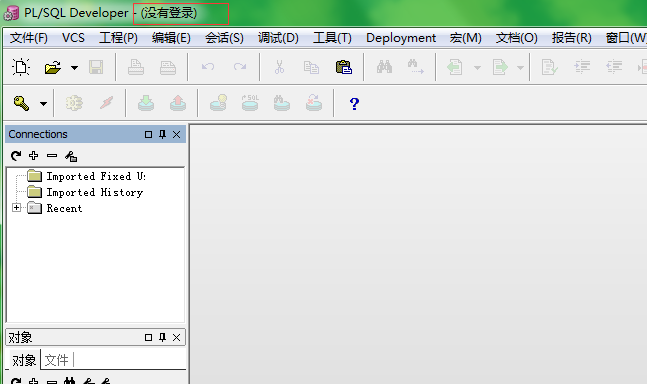Click the Explain plan lightbulb icon
Image resolution: width=647 pixels, height=384 pixels.
(218, 103)
